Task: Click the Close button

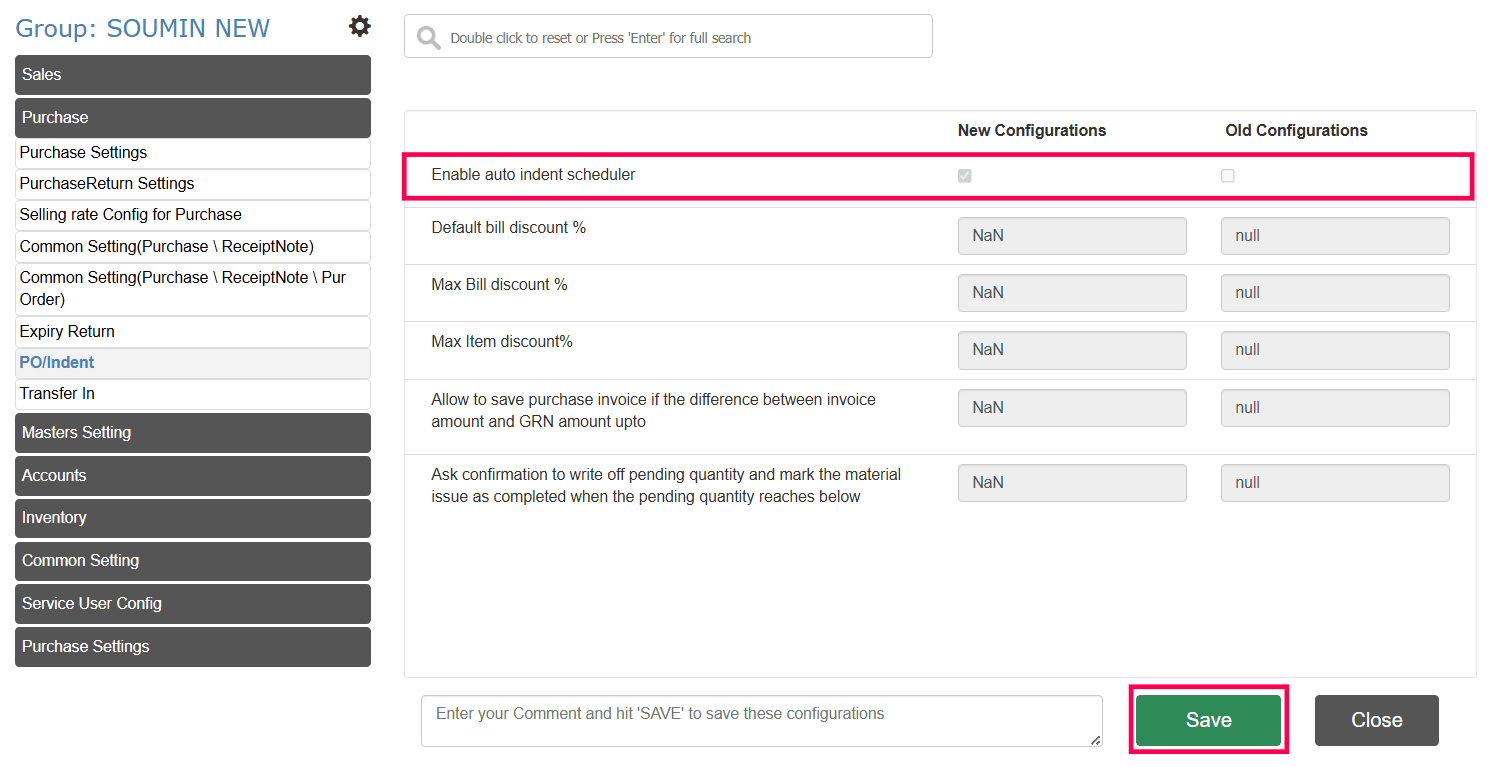Action: coord(1376,720)
